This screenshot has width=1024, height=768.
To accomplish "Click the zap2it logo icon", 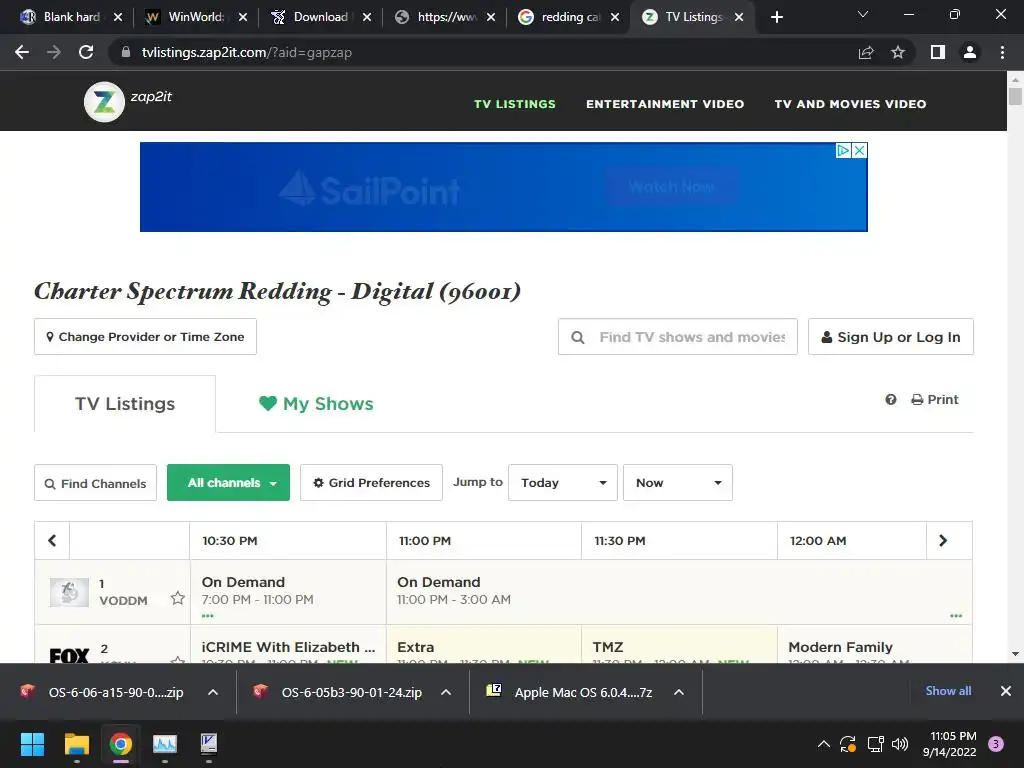I will tap(104, 102).
